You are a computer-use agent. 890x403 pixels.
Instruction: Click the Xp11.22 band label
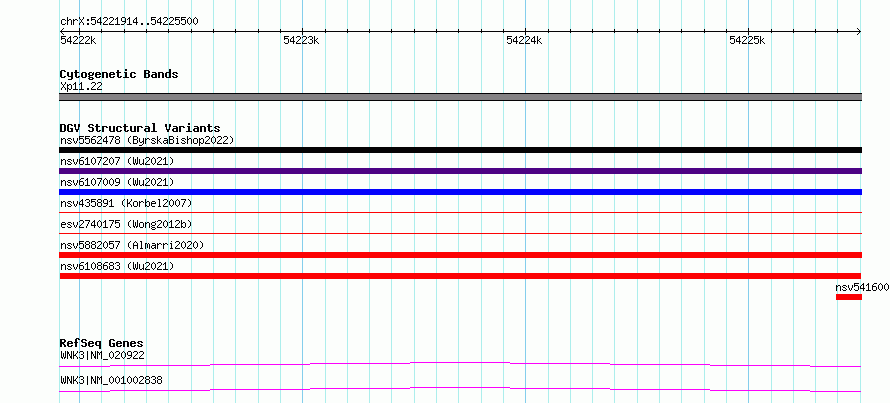tap(81, 87)
